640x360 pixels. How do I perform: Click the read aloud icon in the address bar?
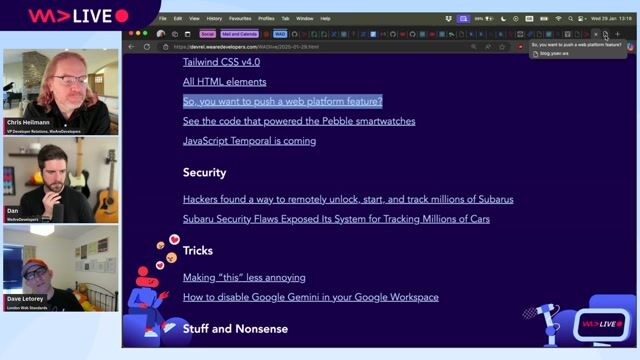(488, 47)
